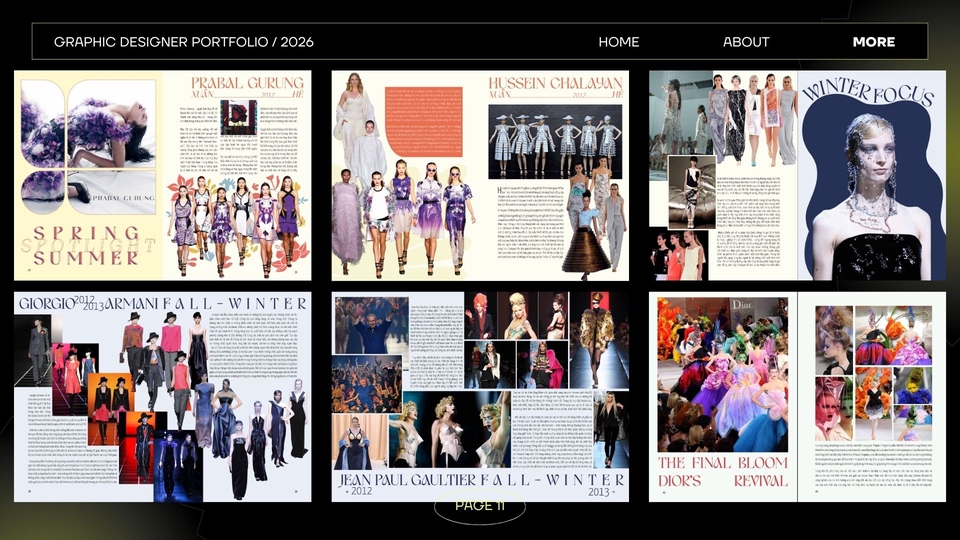Click the PRABAL GURUNG heading at top
This screenshot has width=960, height=540.
coord(247,82)
